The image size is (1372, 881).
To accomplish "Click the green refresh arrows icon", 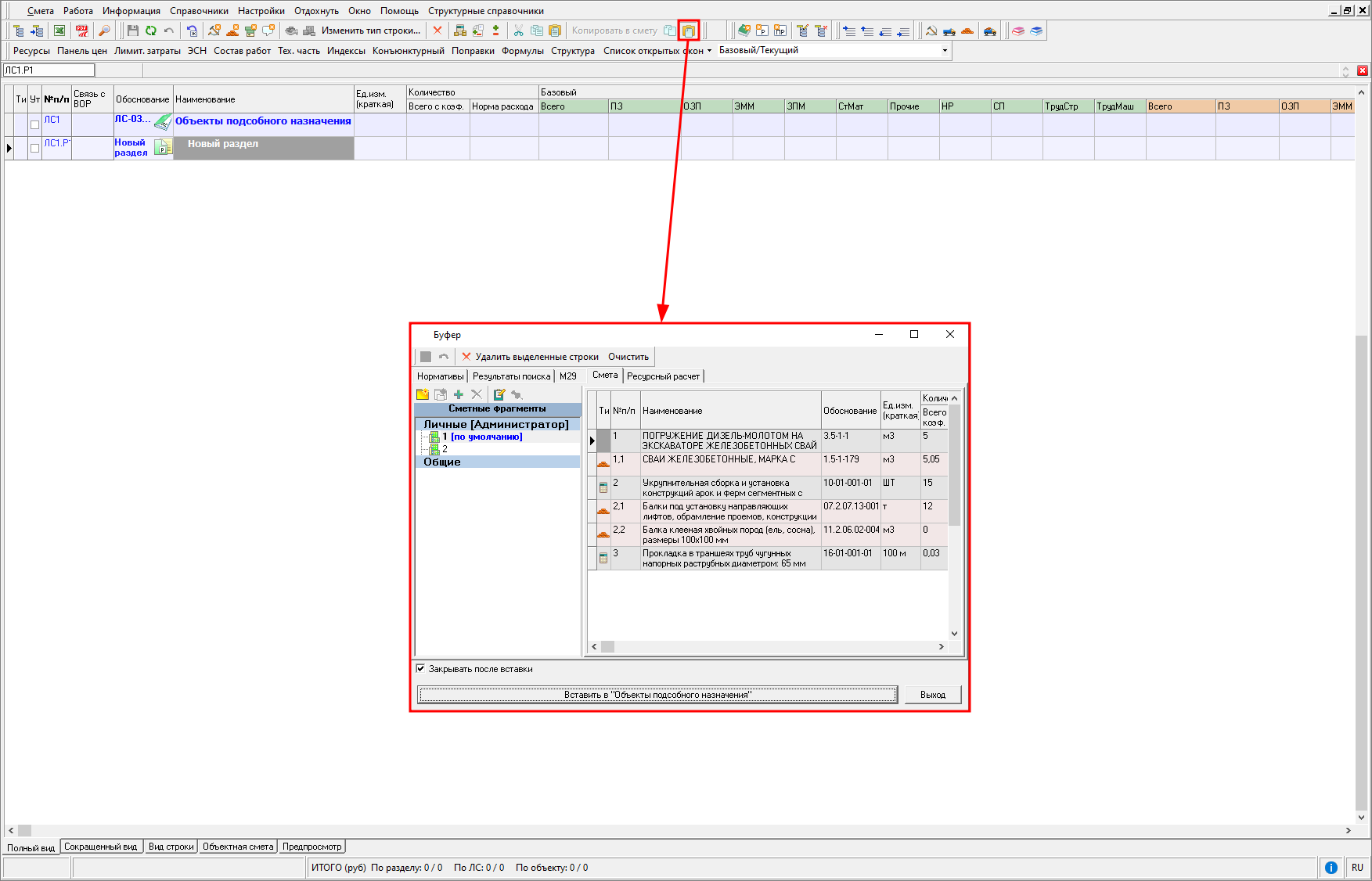I will point(150,31).
